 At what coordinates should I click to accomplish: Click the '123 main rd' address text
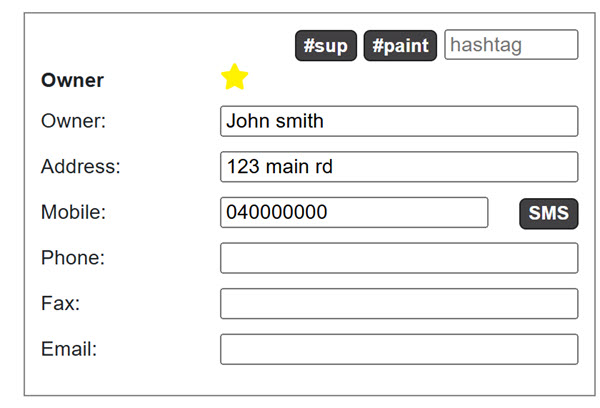pos(279,167)
